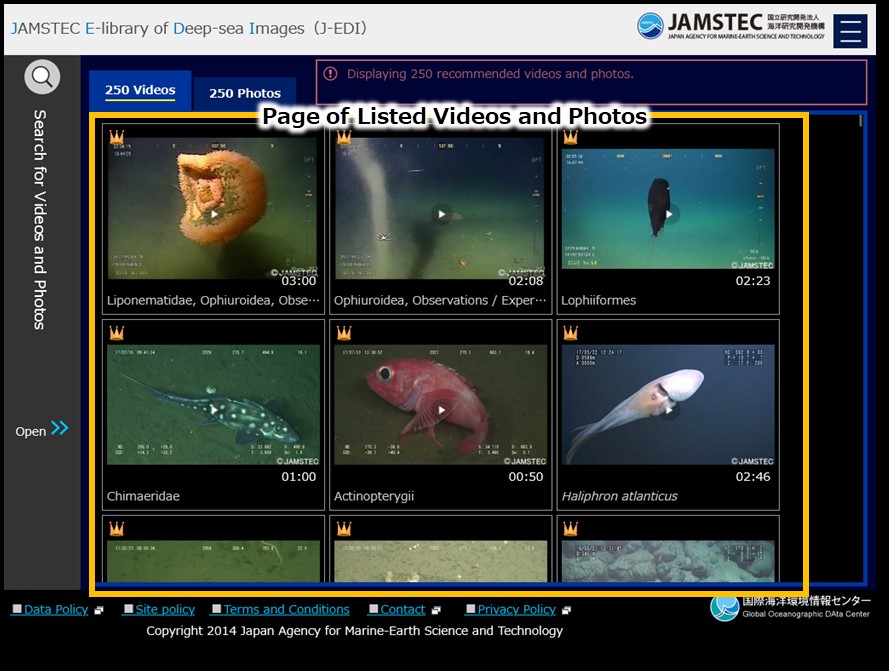Select the Chimaeridae caption
The height and width of the screenshot is (671, 889).
coord(143,496)
